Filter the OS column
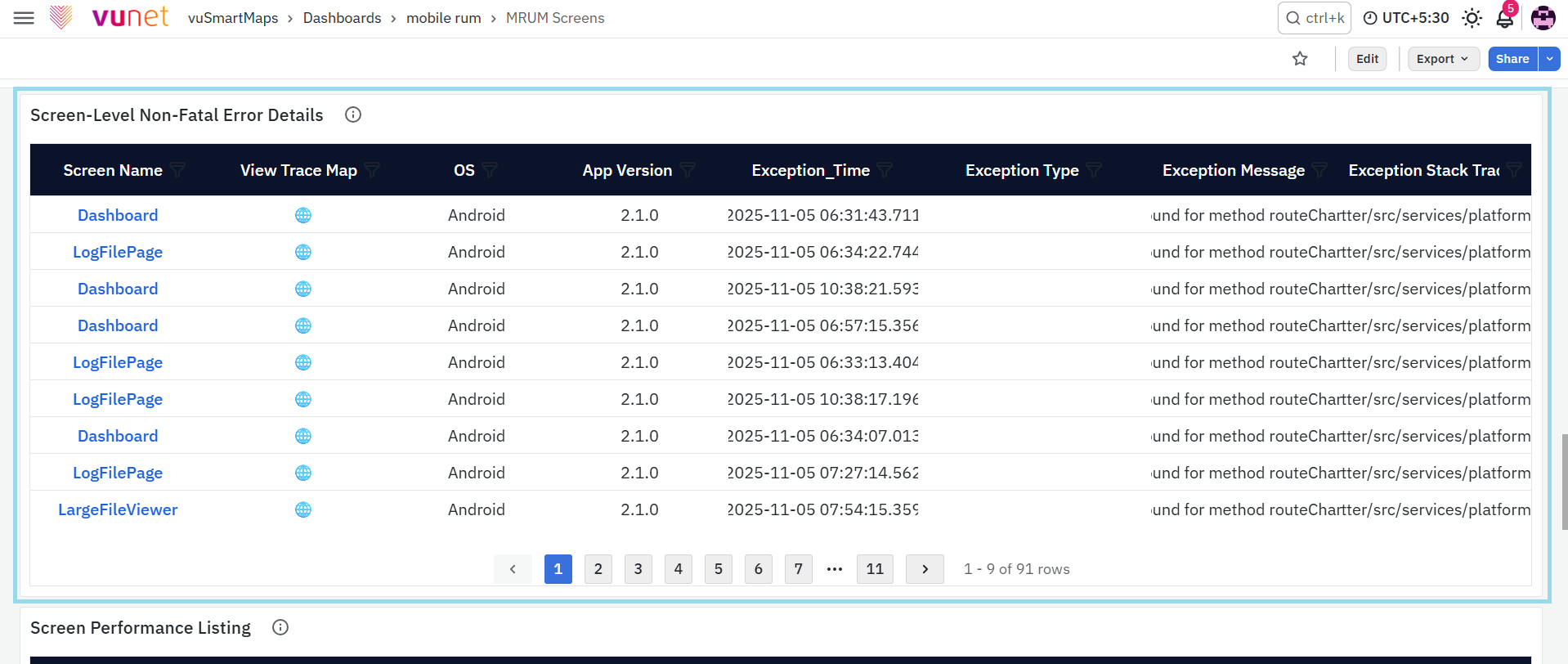This screenshot has width=1568, height=664. point(490,170)
